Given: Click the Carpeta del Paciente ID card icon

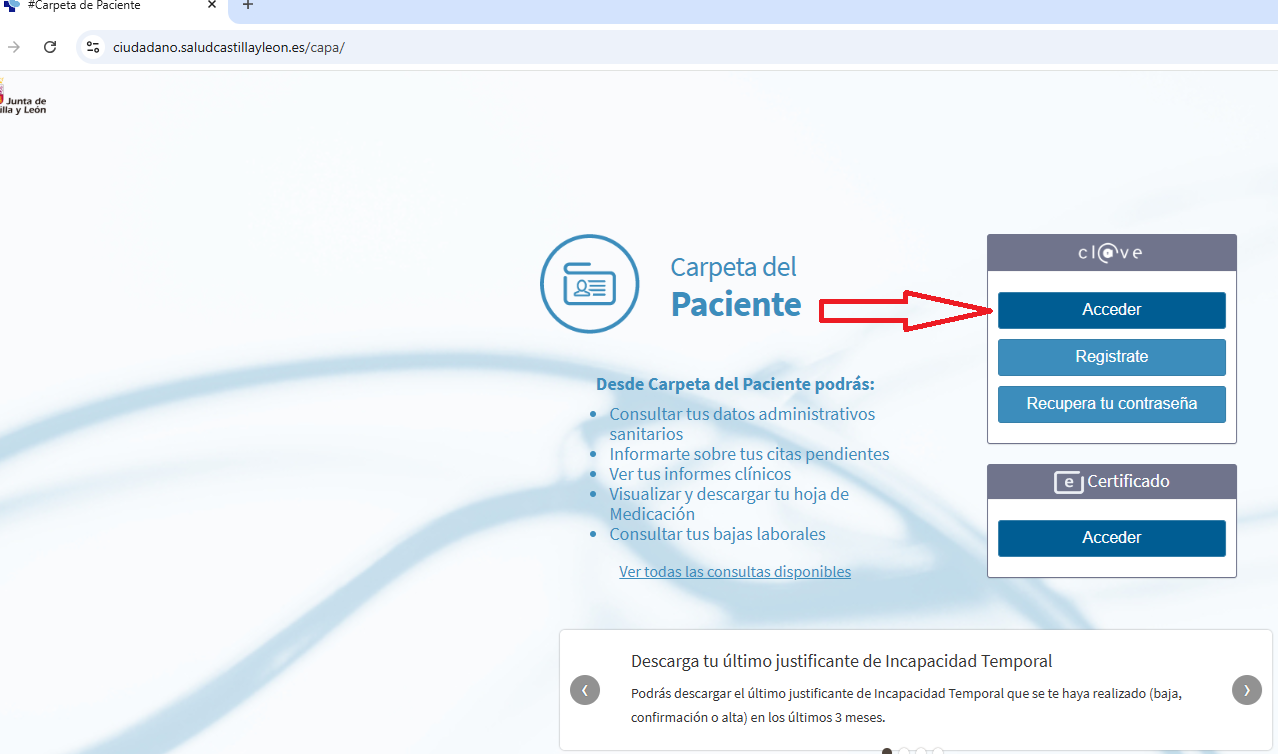Looking at the screenshot, I should pyautogui.click(x=590, y=285).
